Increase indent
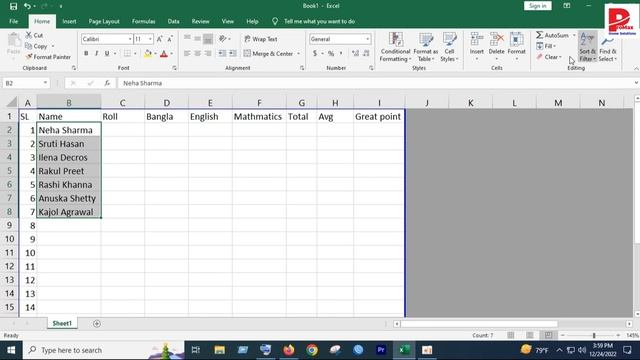The image size is (640, 360). coord(233,53)
